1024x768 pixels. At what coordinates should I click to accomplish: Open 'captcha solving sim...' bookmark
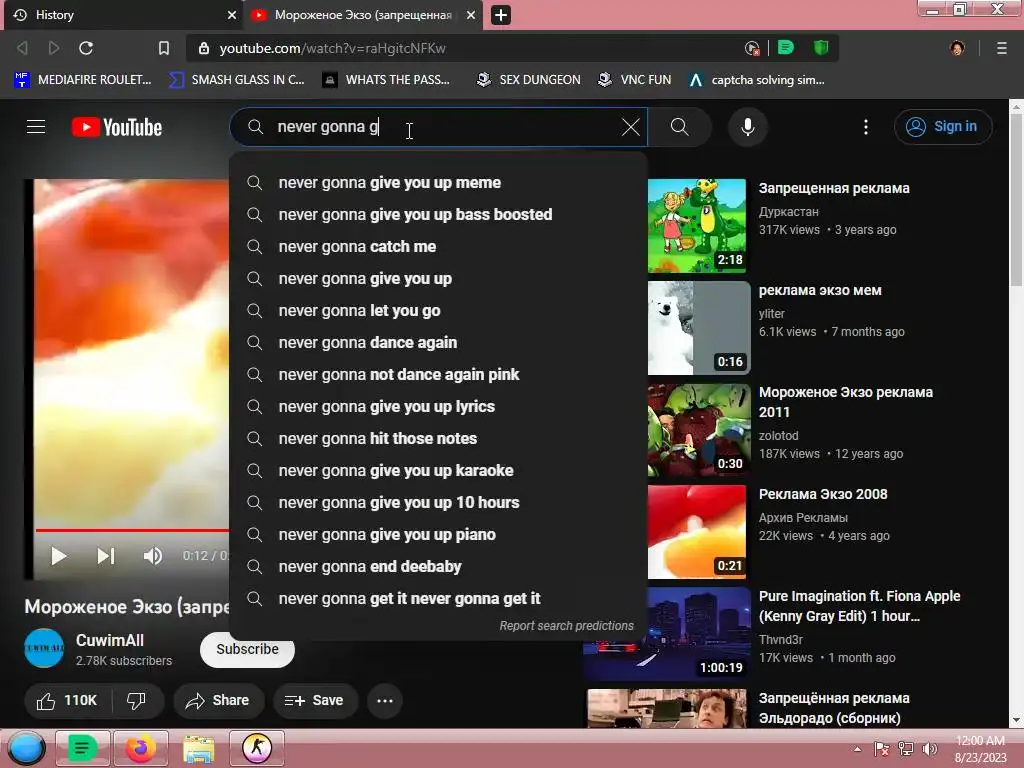pyautogui.click(x=758, y=80)
